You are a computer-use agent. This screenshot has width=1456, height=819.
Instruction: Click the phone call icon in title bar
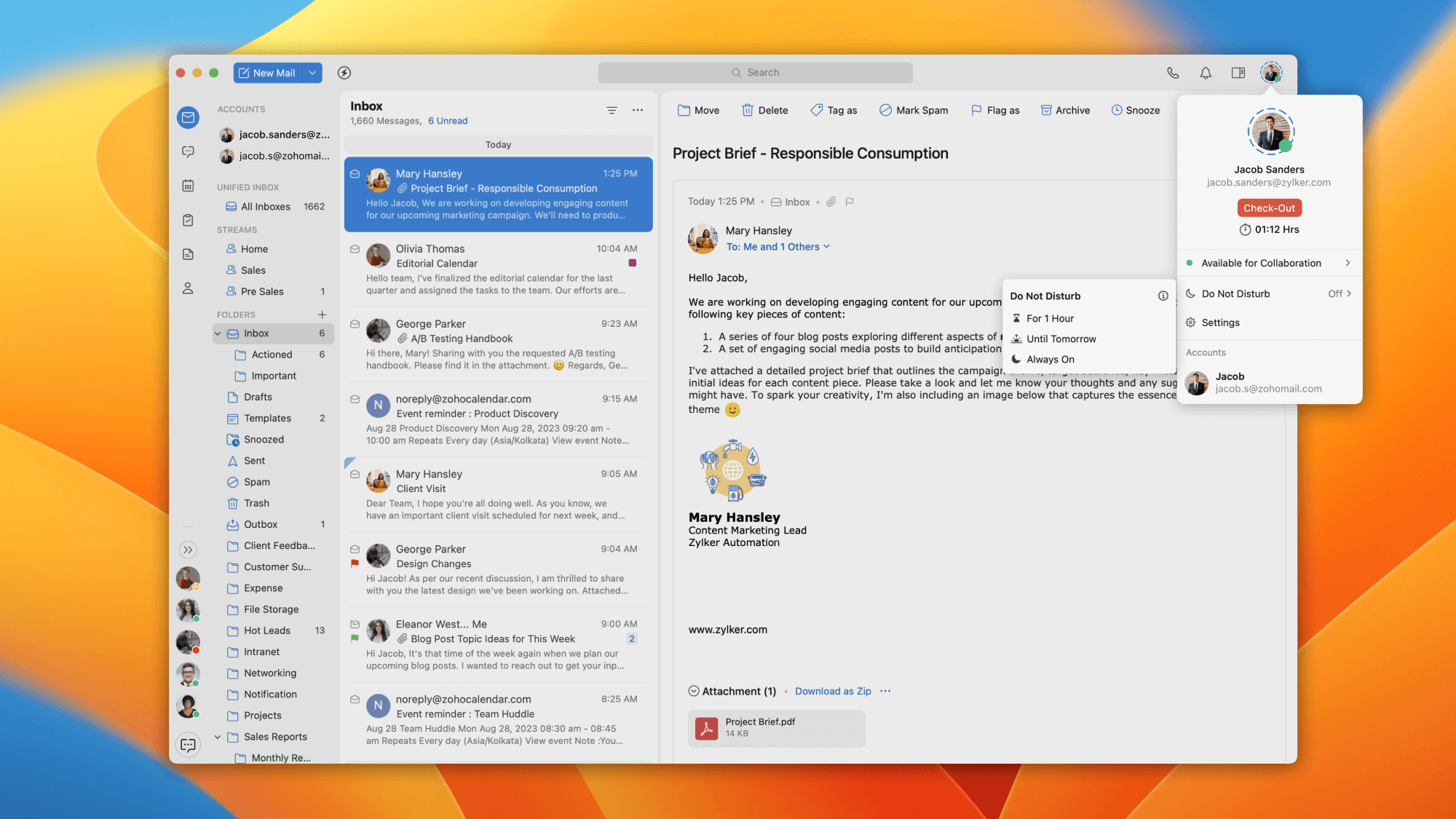coord(1173,73)
